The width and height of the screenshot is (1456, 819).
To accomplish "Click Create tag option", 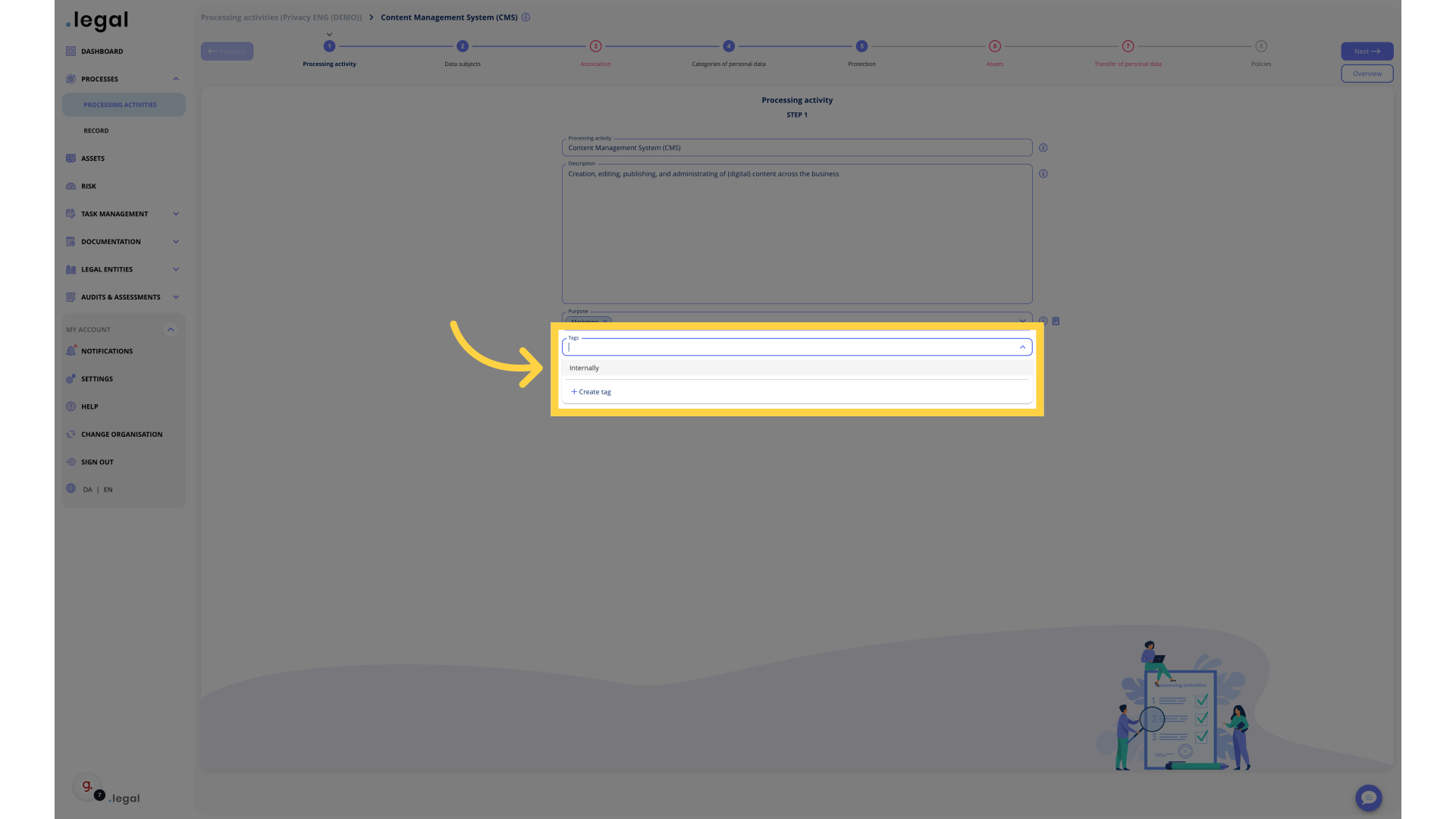I will pyautogui.click(x=591, y=392).
